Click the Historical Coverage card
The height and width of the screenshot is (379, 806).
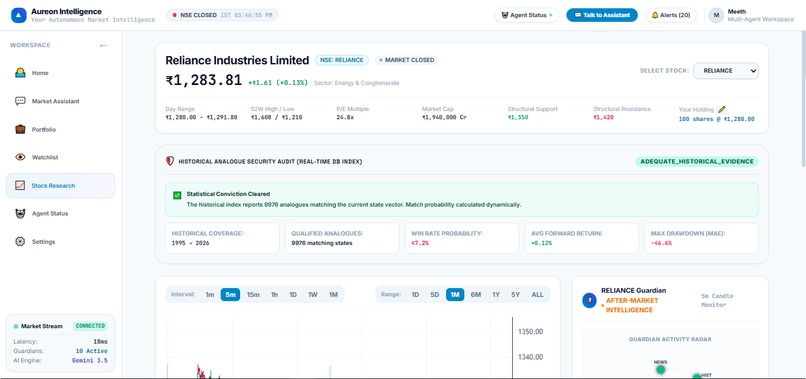point(222,238)
